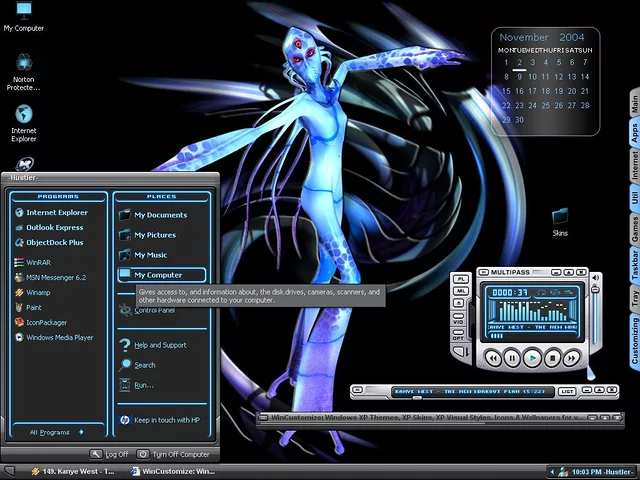640x480 pixels.
Task: Select My Documents in Places menu
Action: 160,215
